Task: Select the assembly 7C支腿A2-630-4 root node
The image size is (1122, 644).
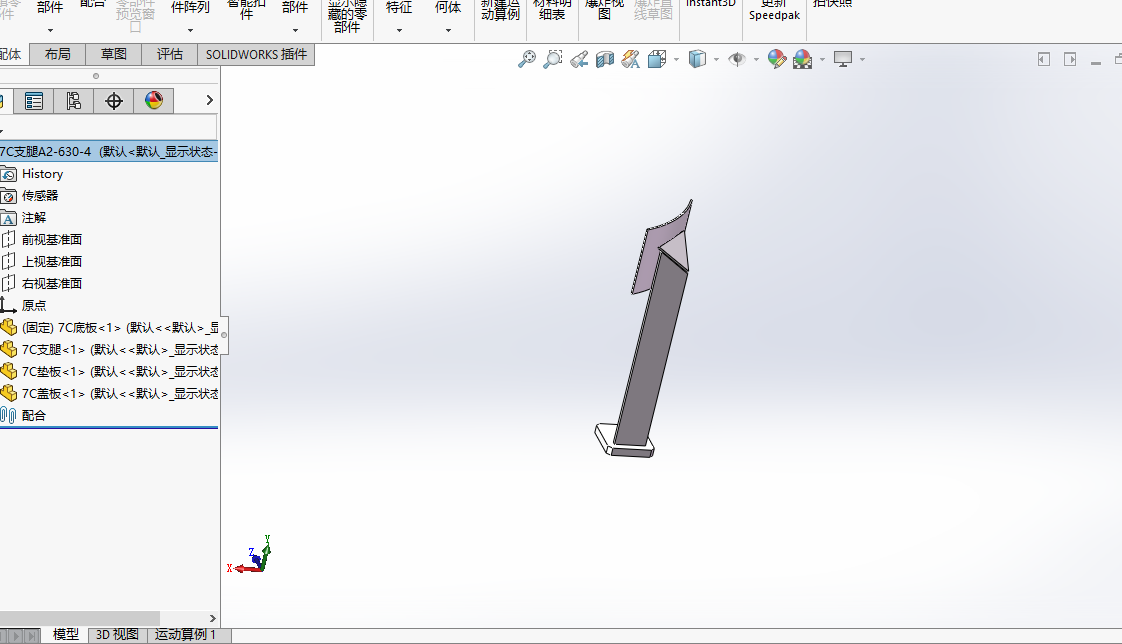Action: coord(109,152)
